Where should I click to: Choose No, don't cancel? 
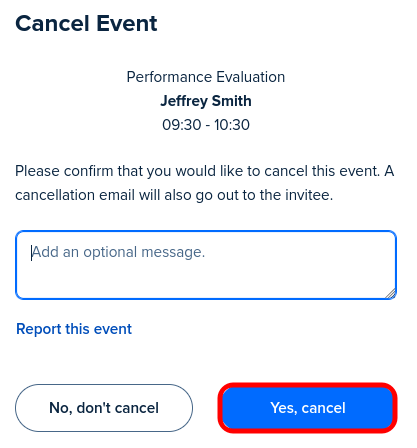coord(104,408)
